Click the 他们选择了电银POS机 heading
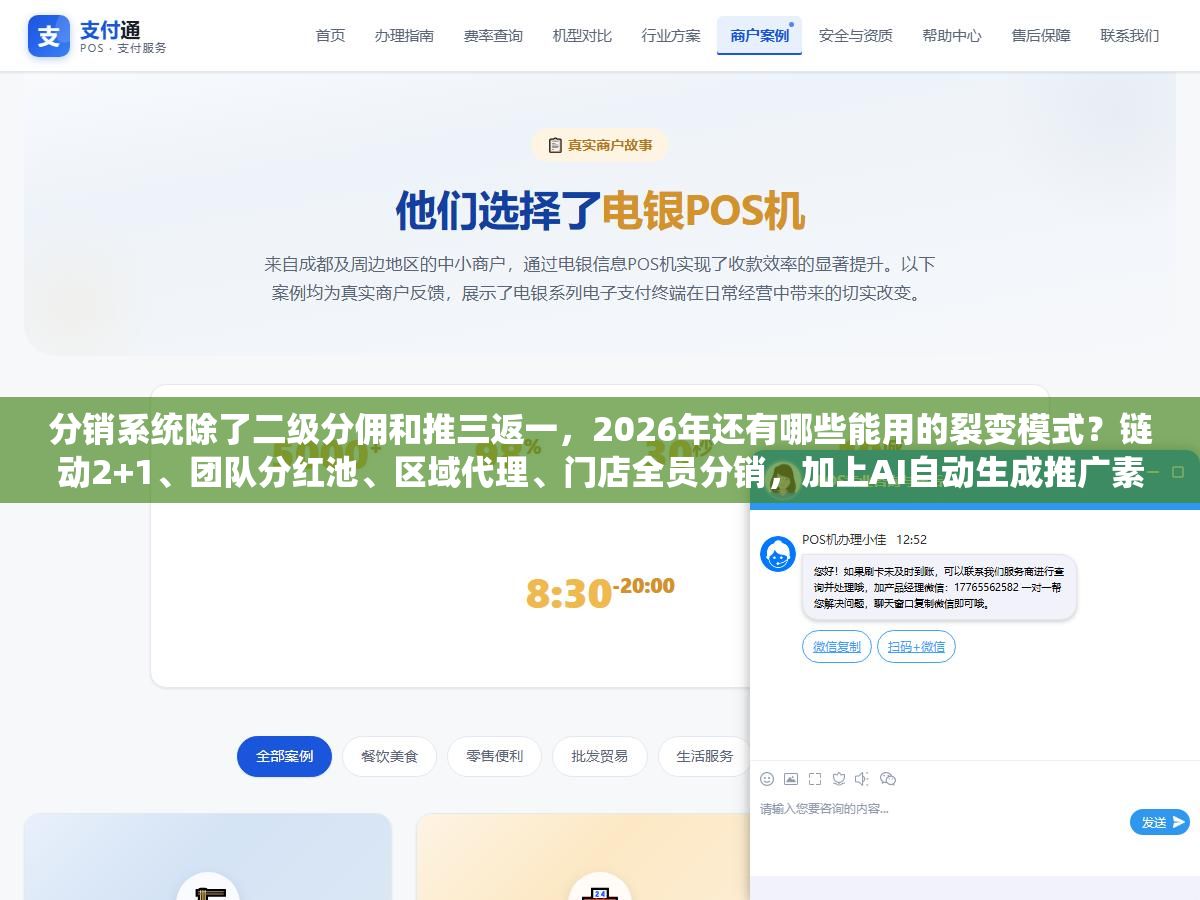 click(600, 210)
